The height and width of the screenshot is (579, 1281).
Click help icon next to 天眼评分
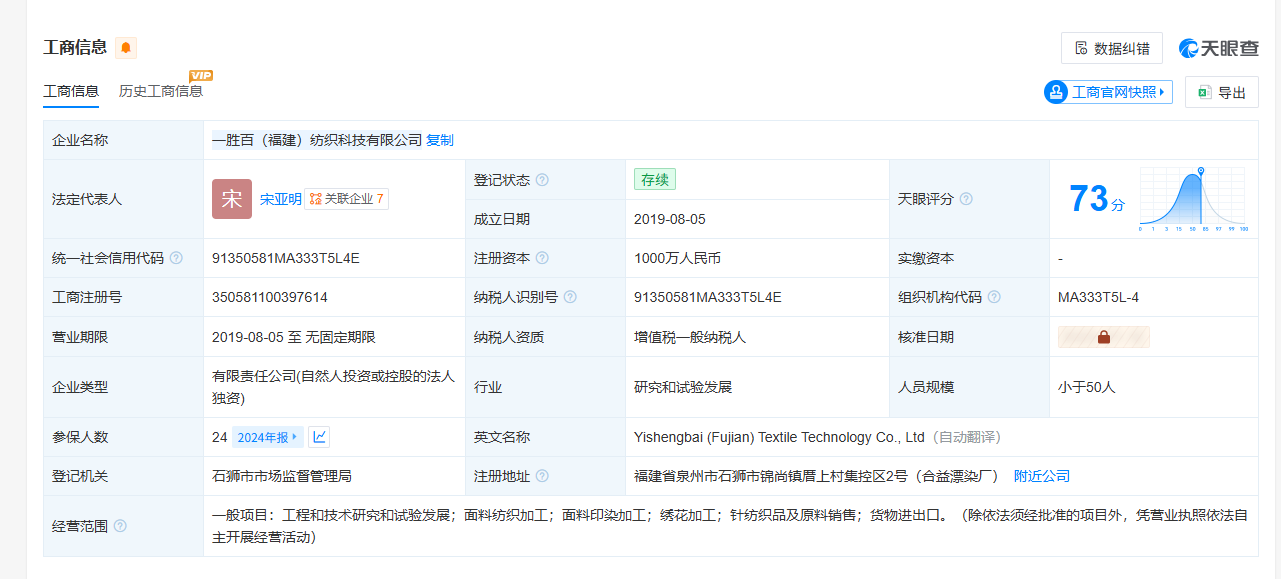[x=966, y=199]
